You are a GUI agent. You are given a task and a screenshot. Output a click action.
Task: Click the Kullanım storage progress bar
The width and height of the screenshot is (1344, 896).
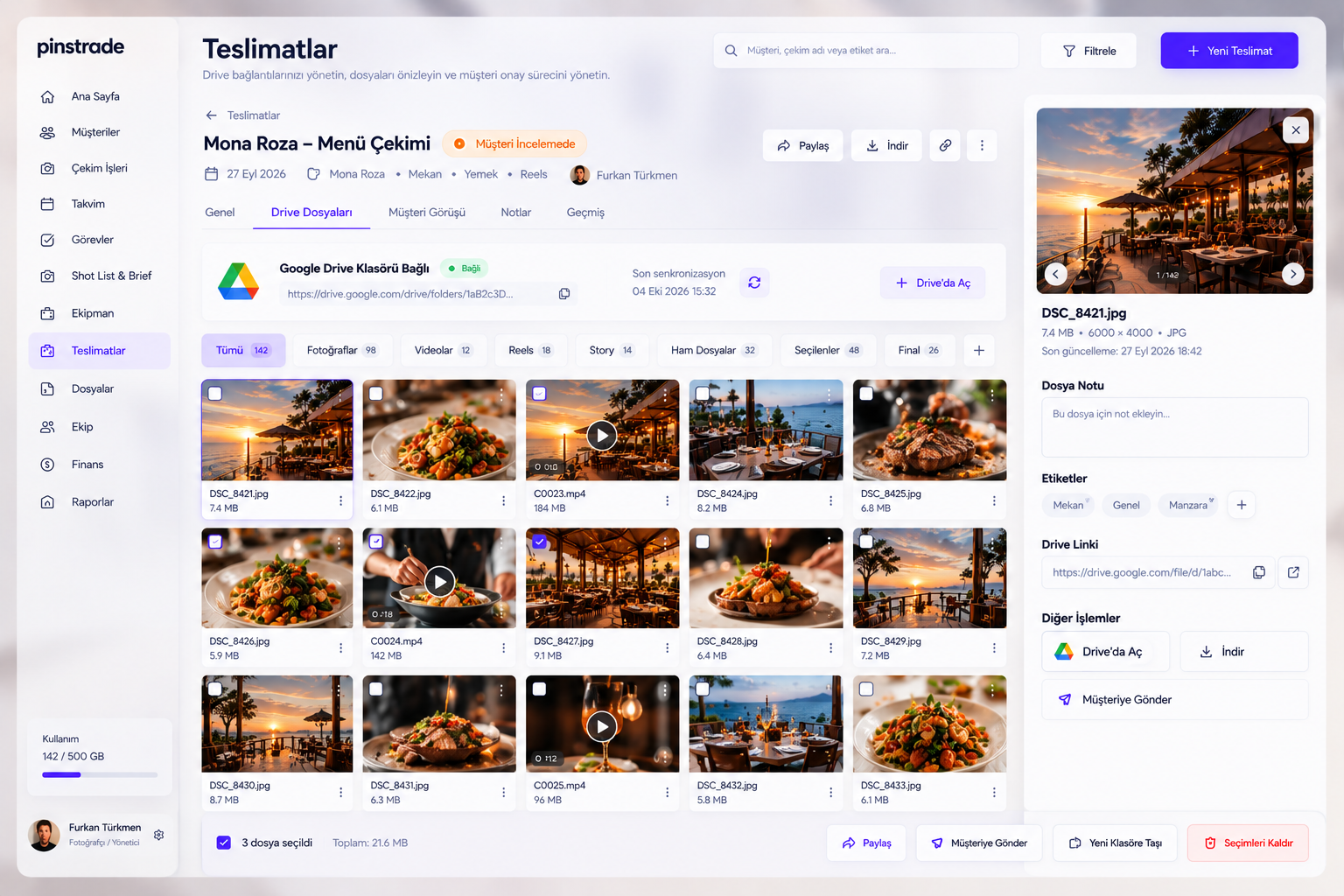(x=100, y=774)
